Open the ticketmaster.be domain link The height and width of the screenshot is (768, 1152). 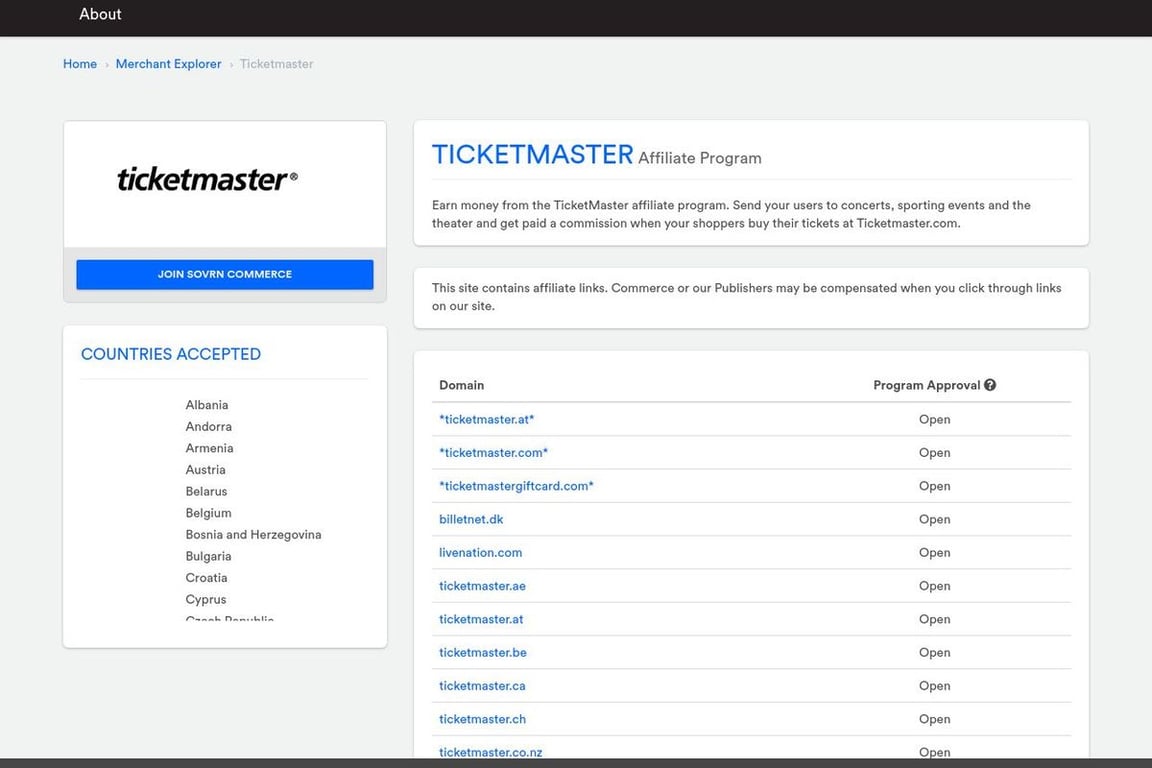[x=483, y=653]
